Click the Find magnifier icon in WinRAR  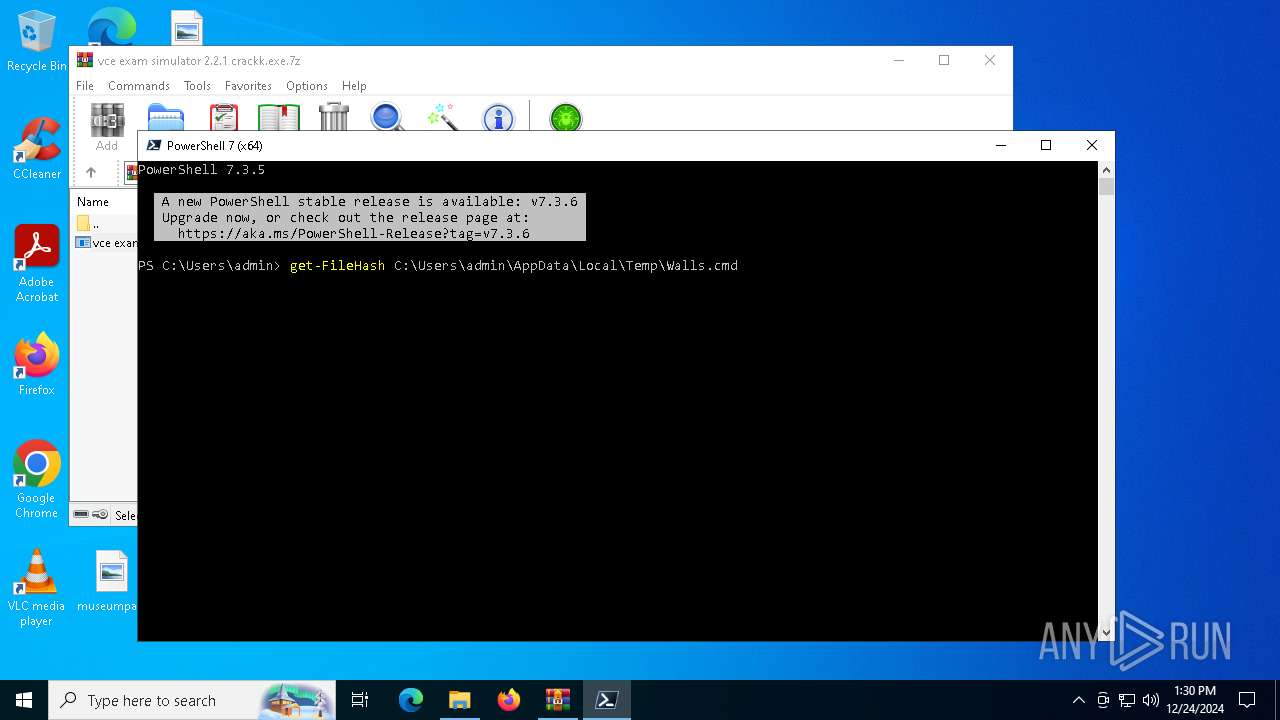click(387, 118)
